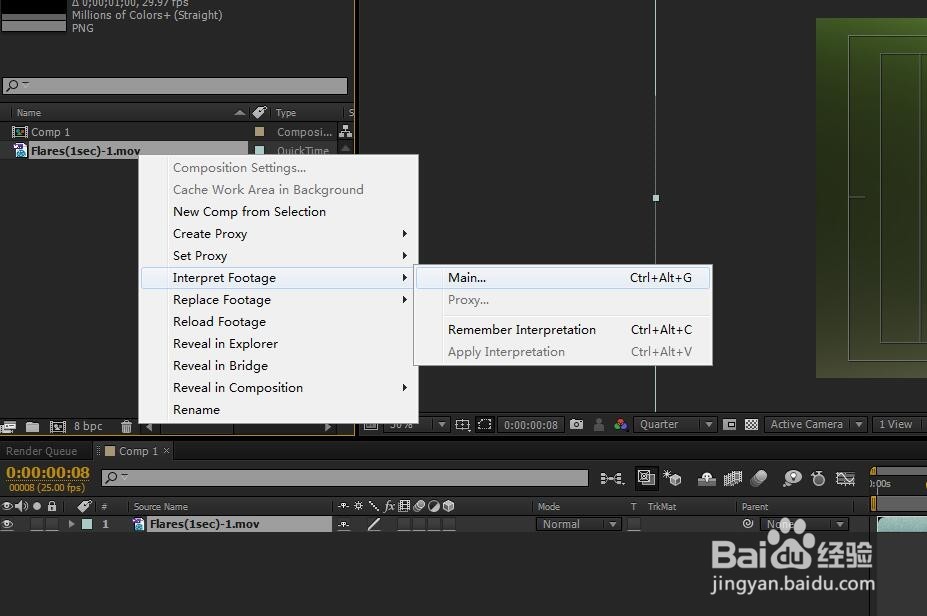The width and height of the screenshot is (927, 616).
Task: Toggle the transparency grid icon
Action: pyautogui.click(x=751, y=424)
